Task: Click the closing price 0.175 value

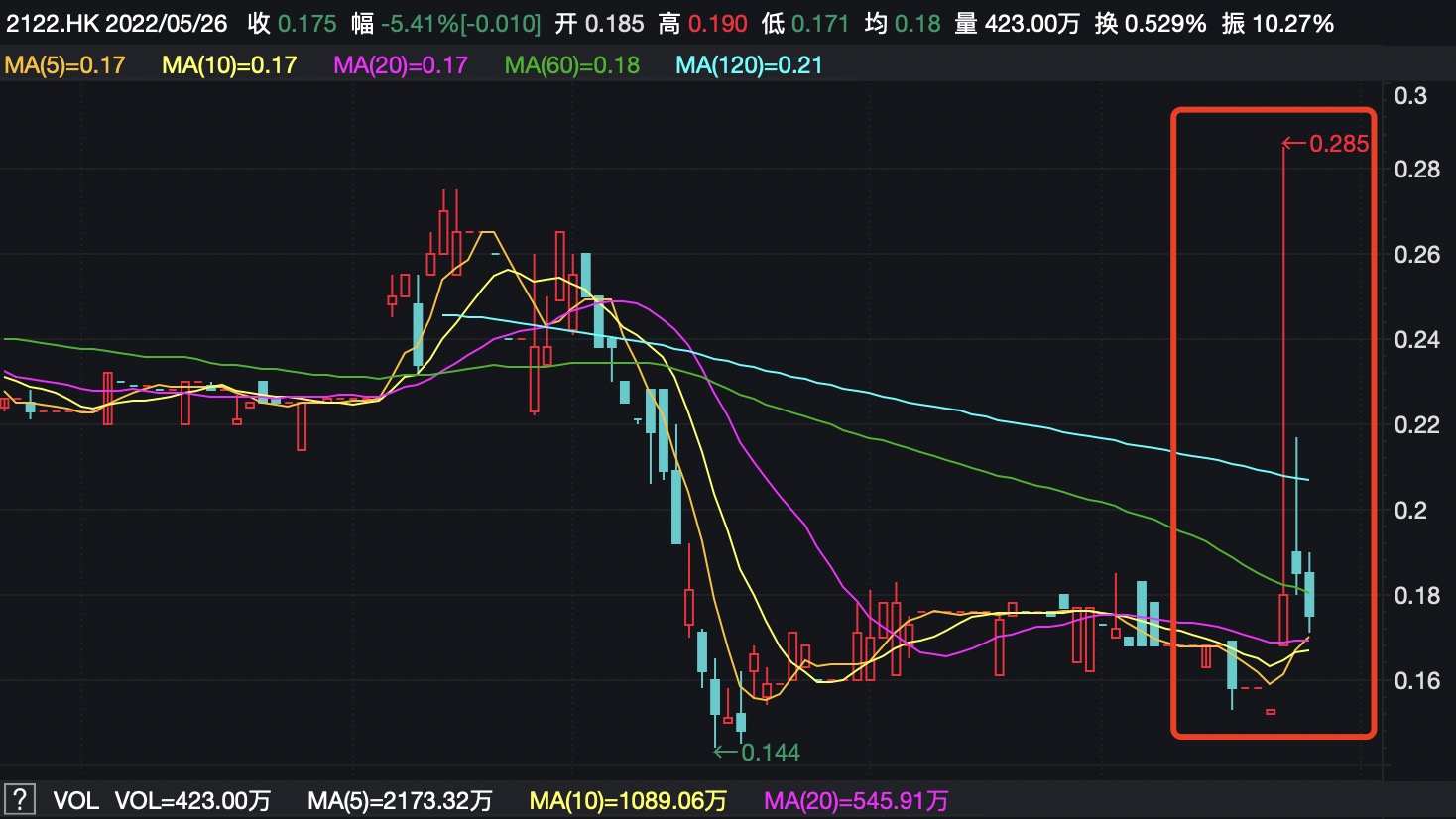Action: tap(306, 24)
